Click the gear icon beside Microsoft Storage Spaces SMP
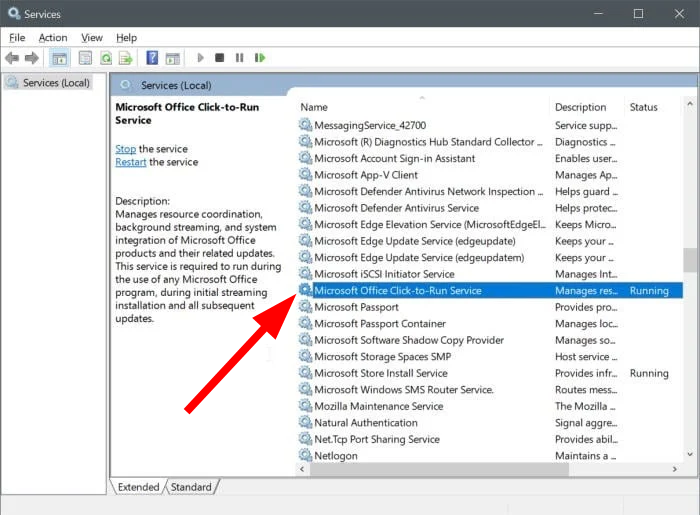The height and width of the screenshot is (515, 700). tap(305, 356)
